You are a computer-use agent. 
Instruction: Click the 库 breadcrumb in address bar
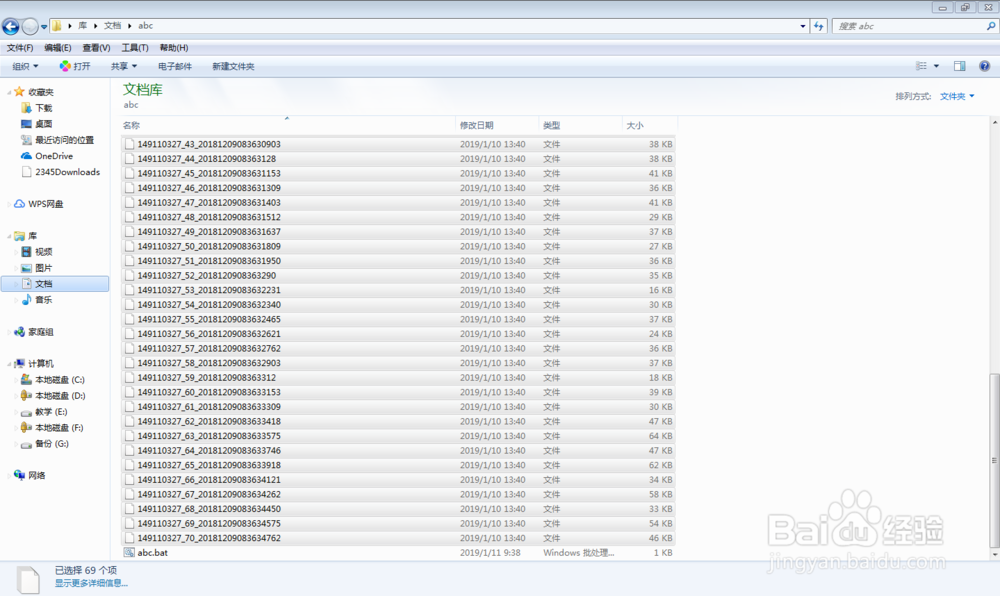pyautogui.click(x=82, y=26)
